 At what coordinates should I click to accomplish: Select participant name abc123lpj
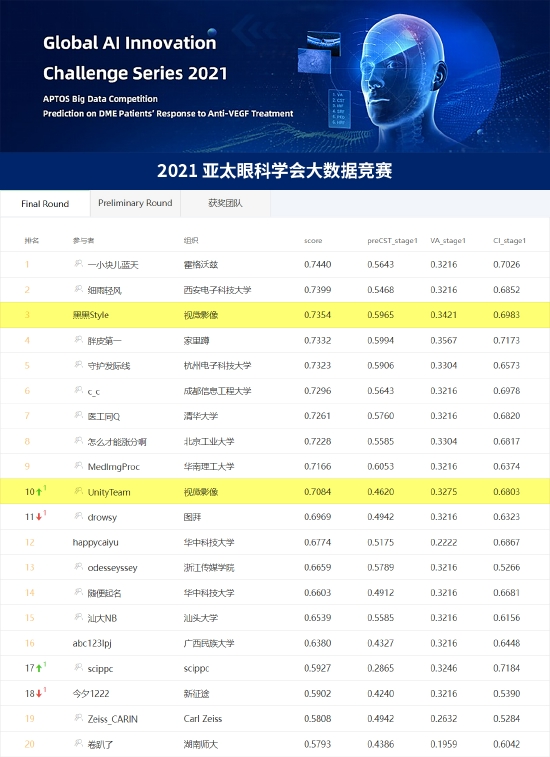[x=92, y=644]
